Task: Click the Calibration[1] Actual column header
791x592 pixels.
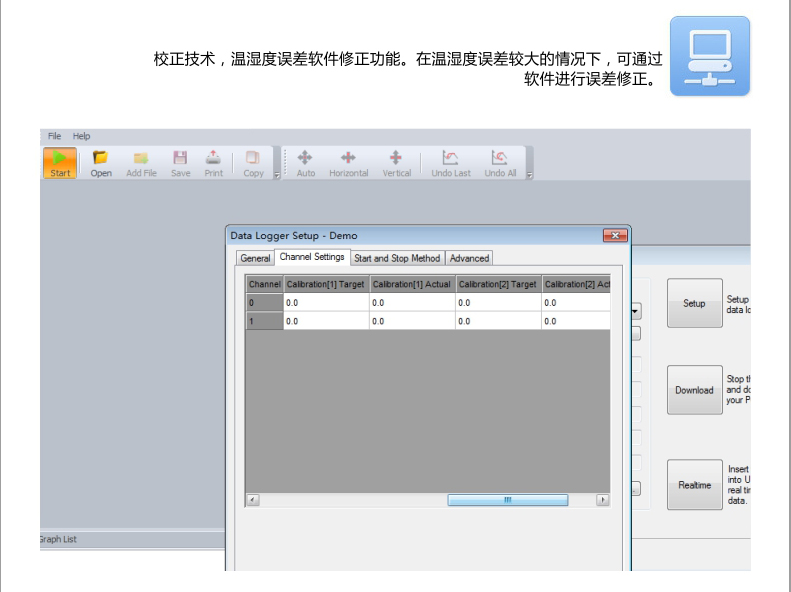Action: 412,284
